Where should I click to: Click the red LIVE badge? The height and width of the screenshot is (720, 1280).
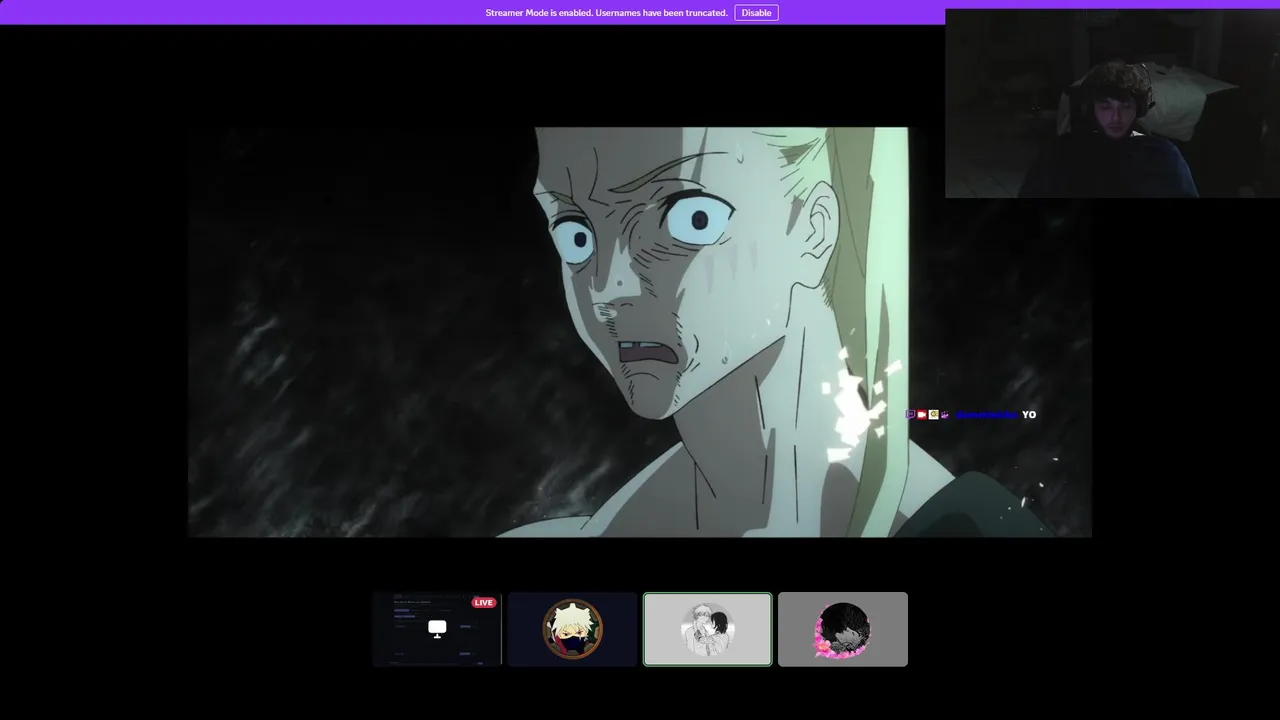tap(484, 602)
